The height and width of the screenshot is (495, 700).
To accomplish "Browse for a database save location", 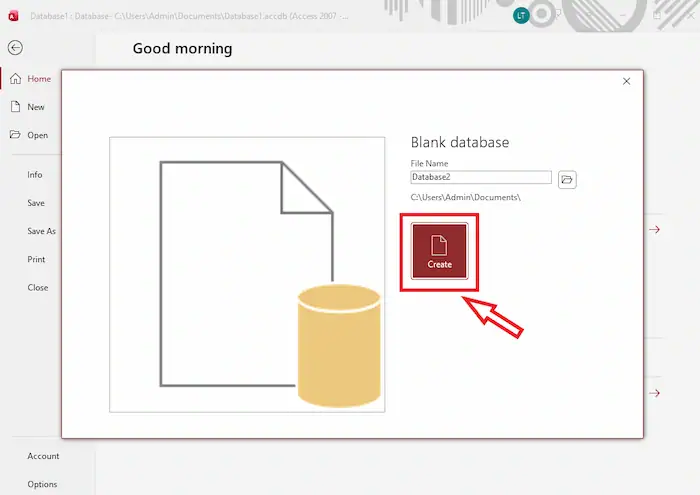I will pyautogui.click(x=567, y=179).
